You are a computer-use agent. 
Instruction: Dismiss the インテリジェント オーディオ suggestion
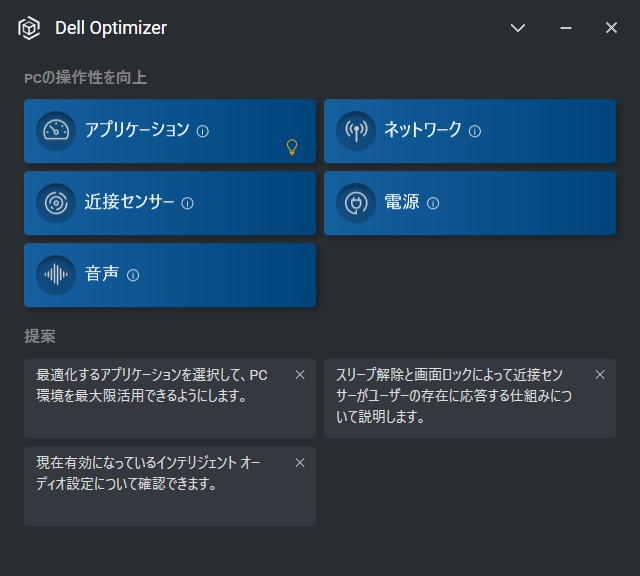[300, 463]
